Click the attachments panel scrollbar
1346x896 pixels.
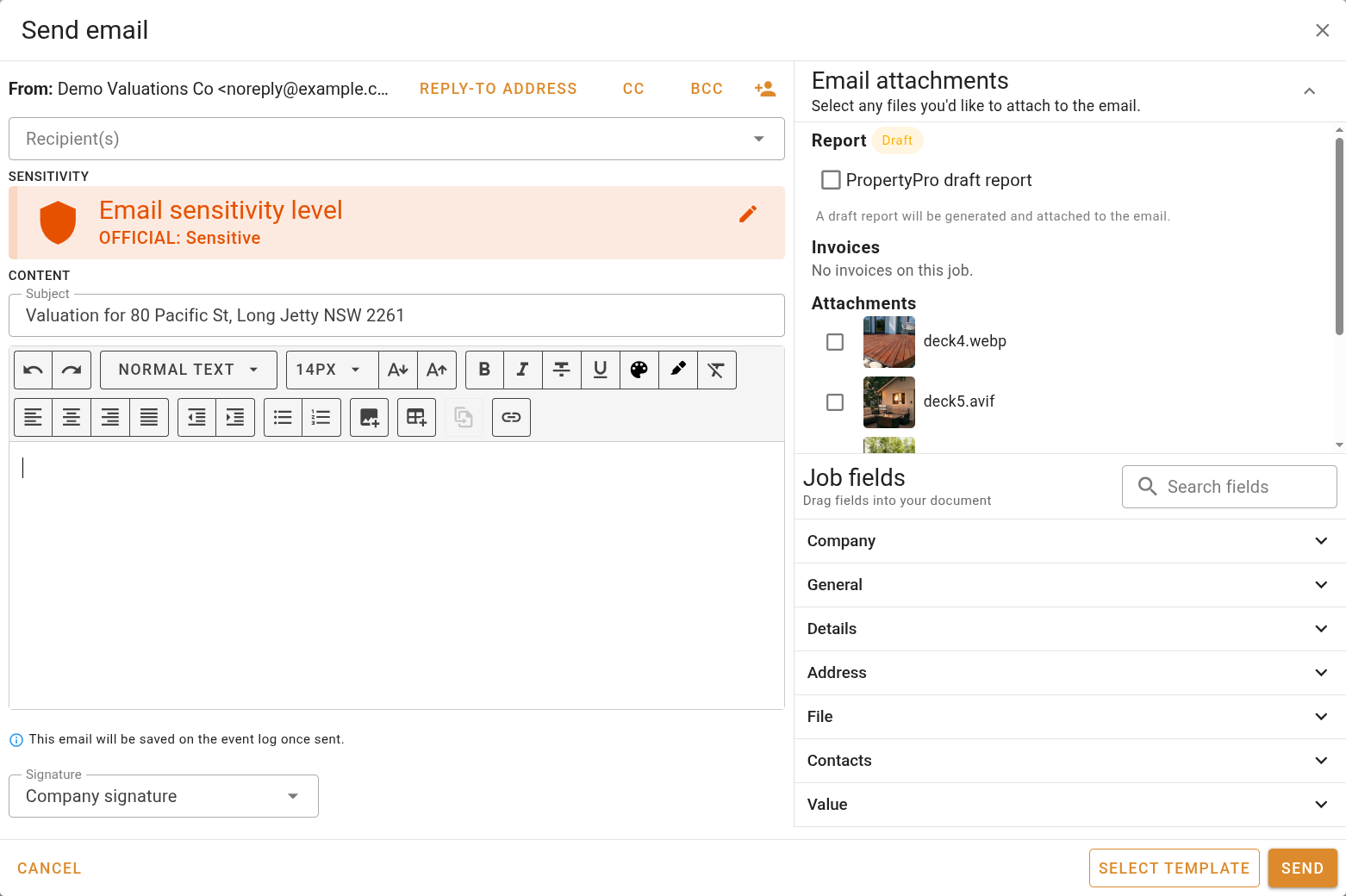[x=1339, y=236]
